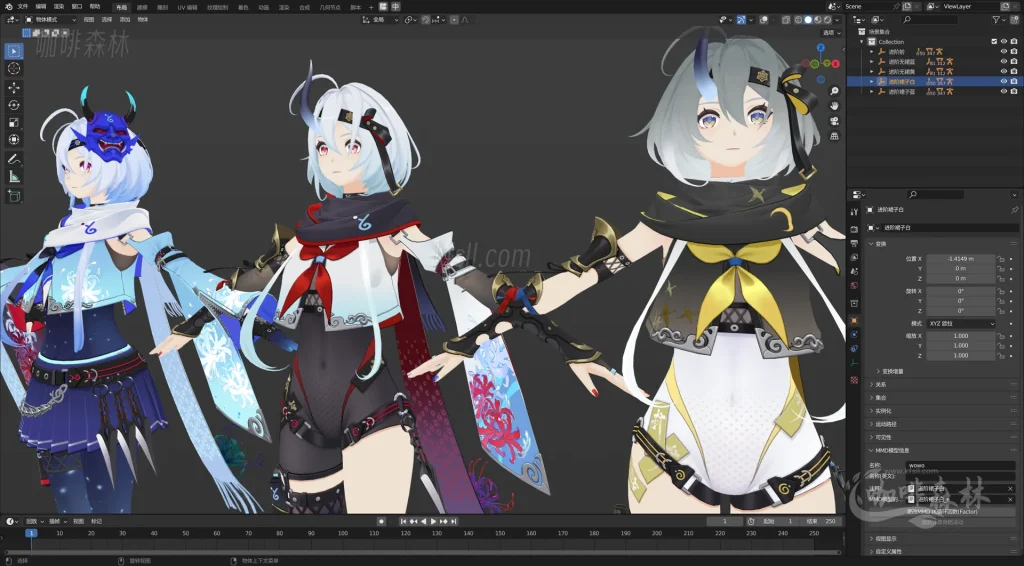Select the Rotate tool in left toolbar
The image size is (1024, 566).
coord(14,105)
